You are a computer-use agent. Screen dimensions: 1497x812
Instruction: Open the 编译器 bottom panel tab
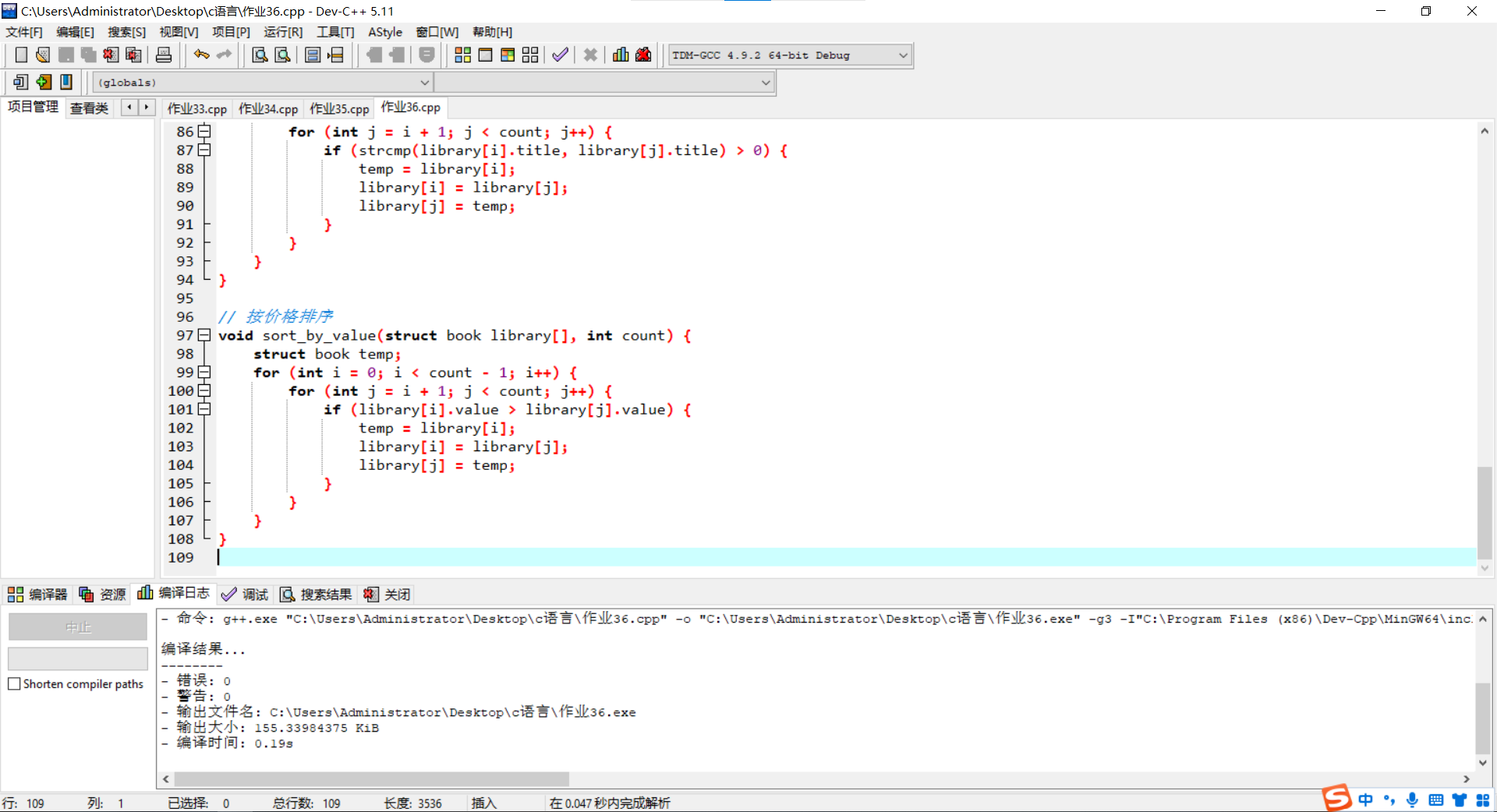coord(37,595)
